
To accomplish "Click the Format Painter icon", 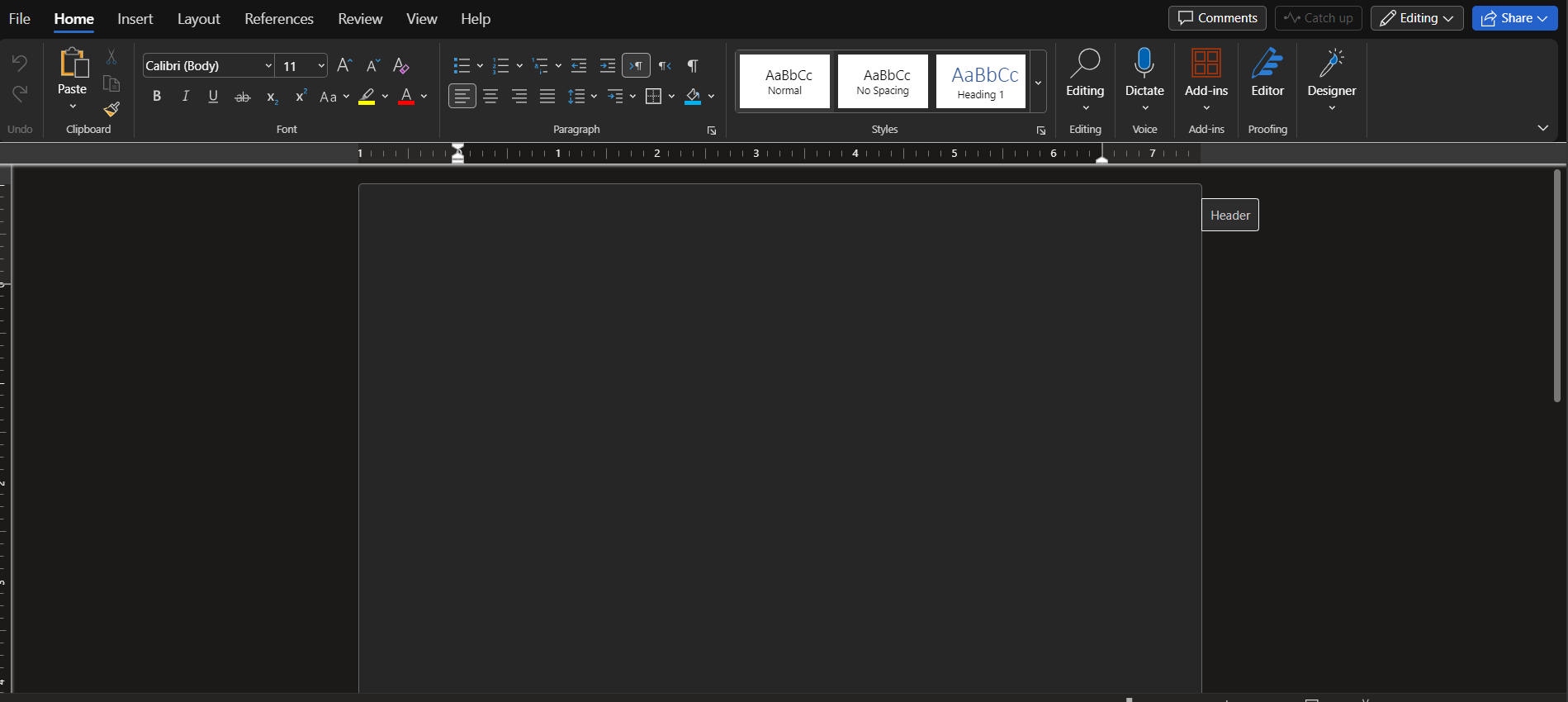I will [x=111, y=109].
